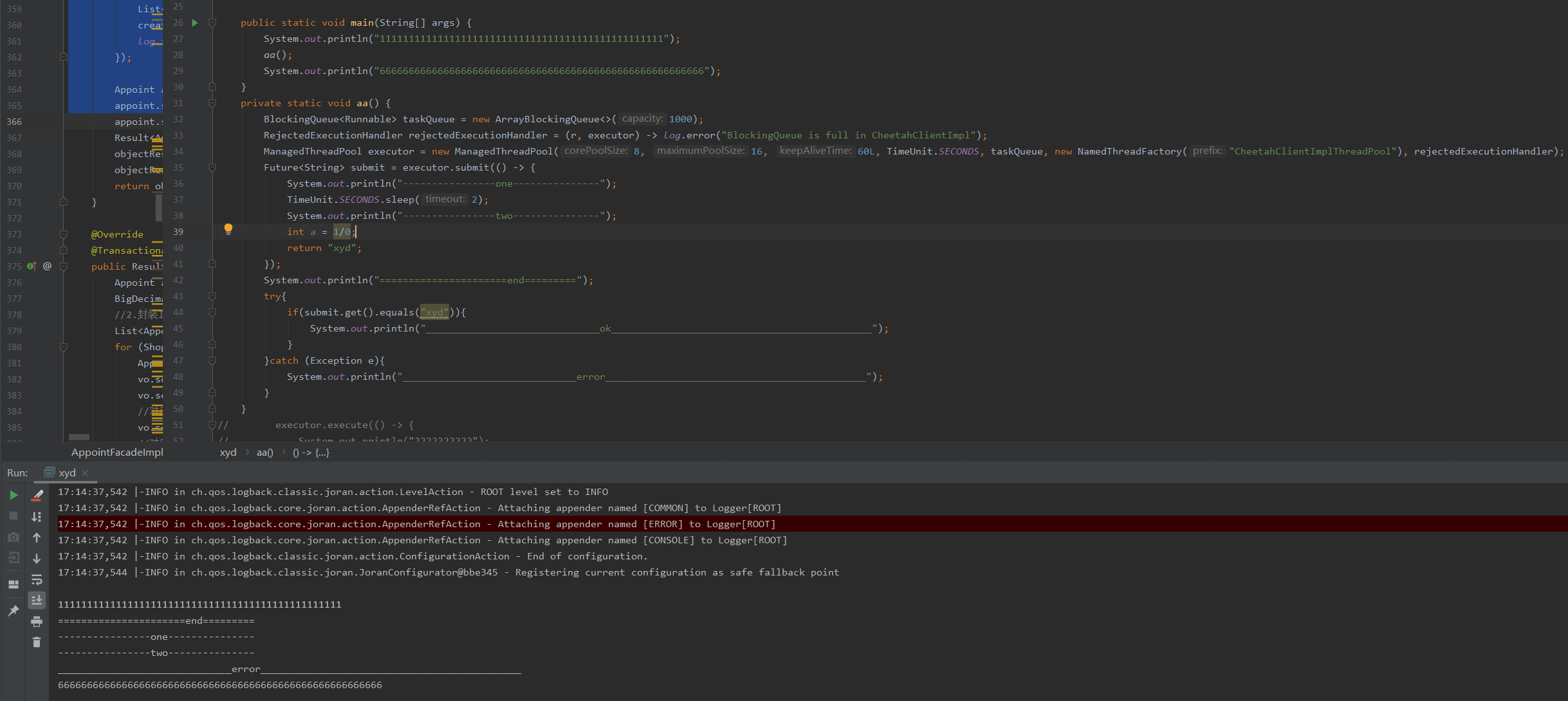The image size is (1568, 701).
Task: Click line 366 in left editor gutter
Action: pyautogui.click(x=14, y=122)
